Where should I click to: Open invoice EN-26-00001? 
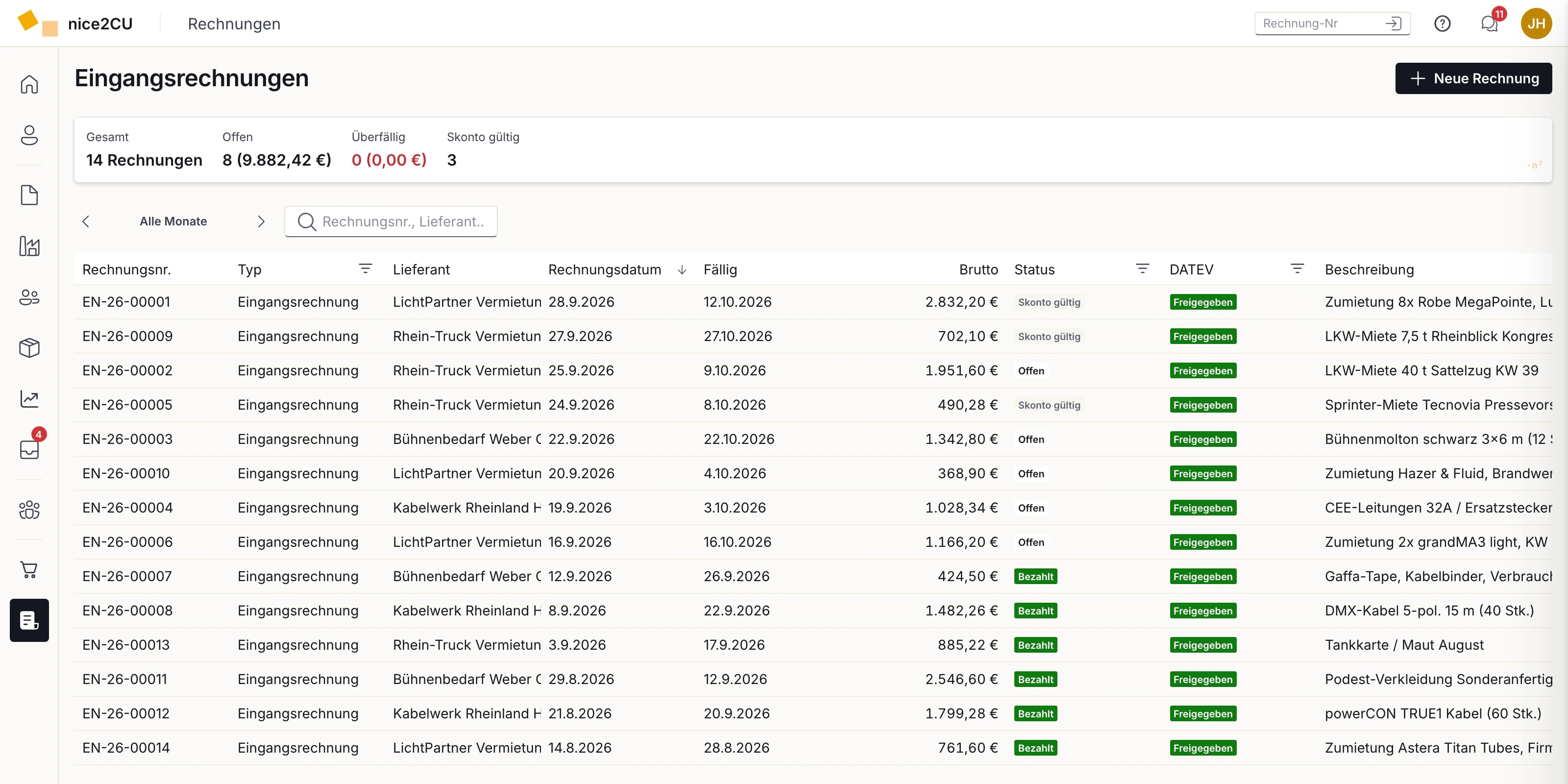(126, 302)
